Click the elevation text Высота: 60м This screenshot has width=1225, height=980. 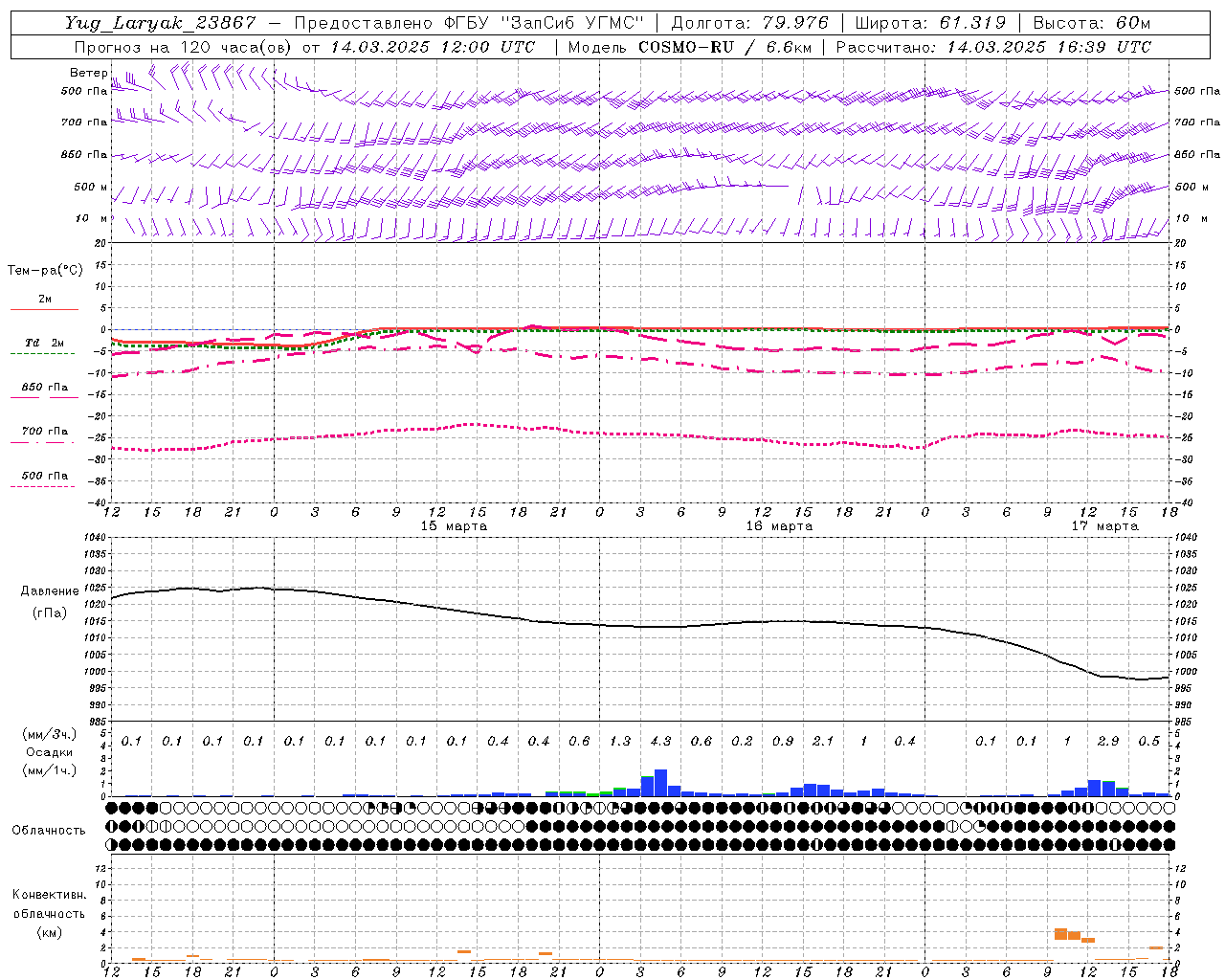pos(1091,23)
